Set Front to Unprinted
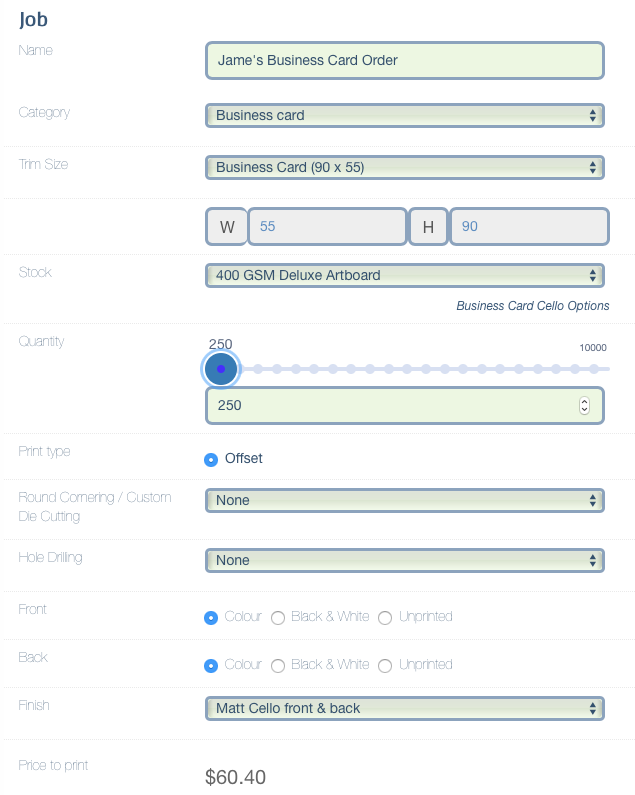Viewport: 635px width, 795px height. 385,617
